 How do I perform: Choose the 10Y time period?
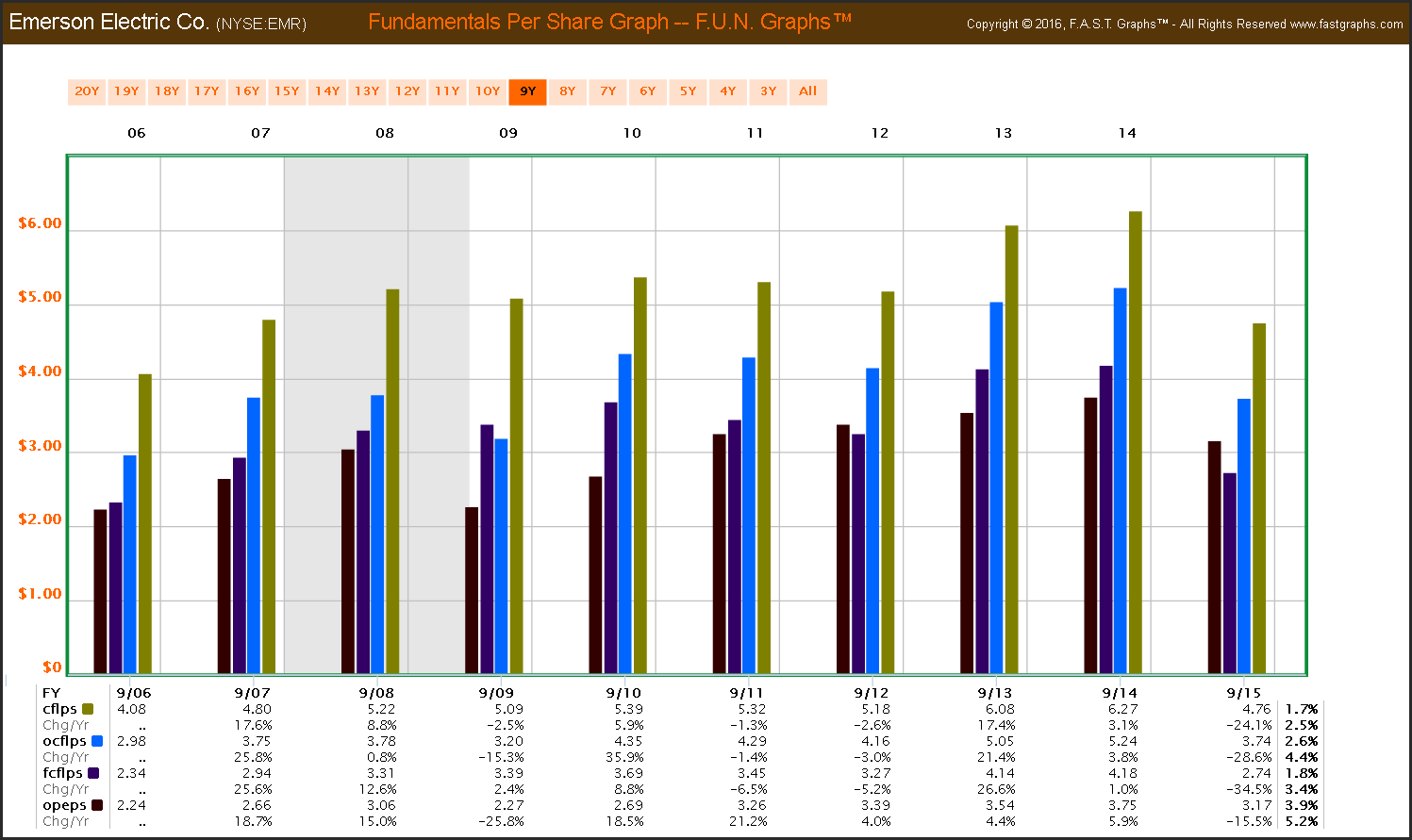pyautogui.click(x=488, y=91)
